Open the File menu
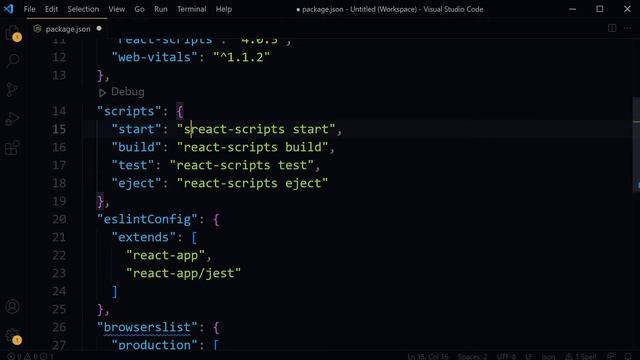Viewport: 640px width, 360px height. point(29,9)
